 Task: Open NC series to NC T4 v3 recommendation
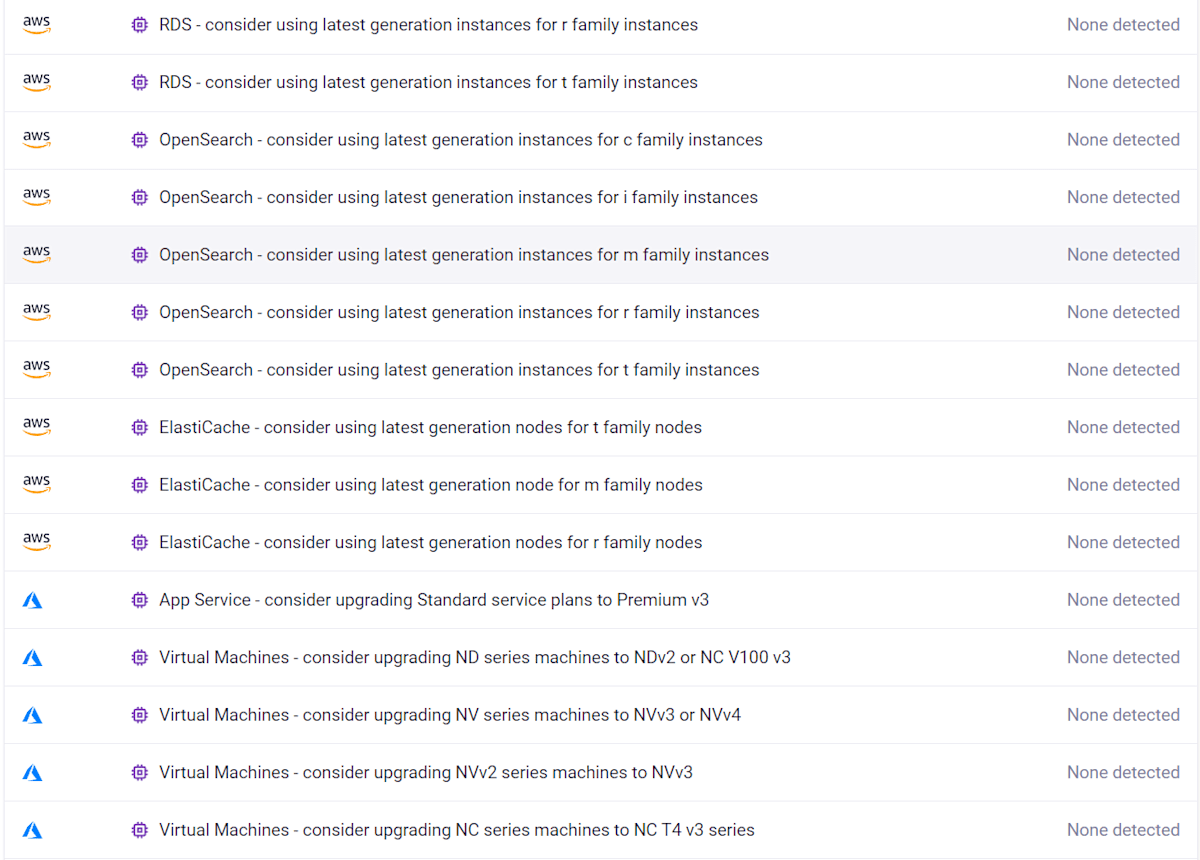pos(457,830)
